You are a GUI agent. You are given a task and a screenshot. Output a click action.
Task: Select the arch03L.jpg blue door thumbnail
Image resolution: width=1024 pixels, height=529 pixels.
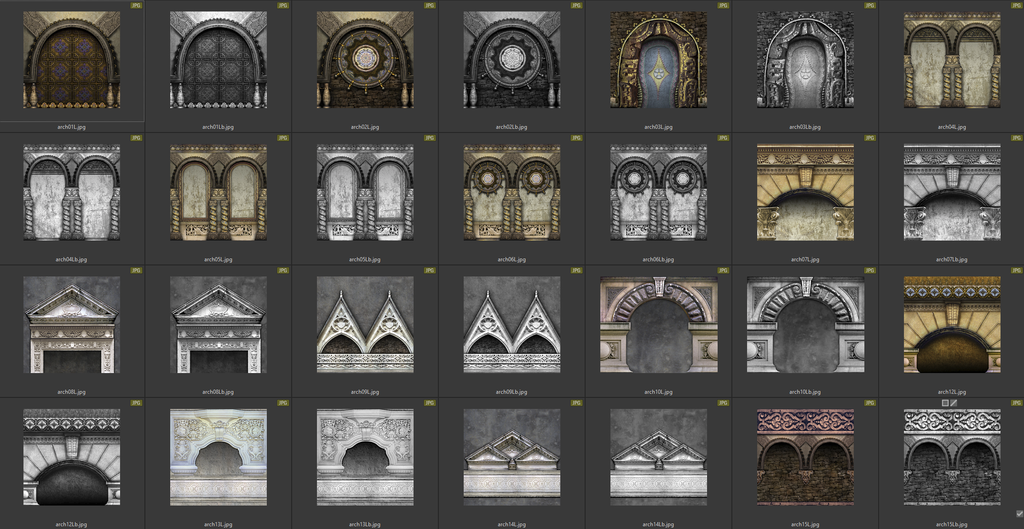(658, 60)
